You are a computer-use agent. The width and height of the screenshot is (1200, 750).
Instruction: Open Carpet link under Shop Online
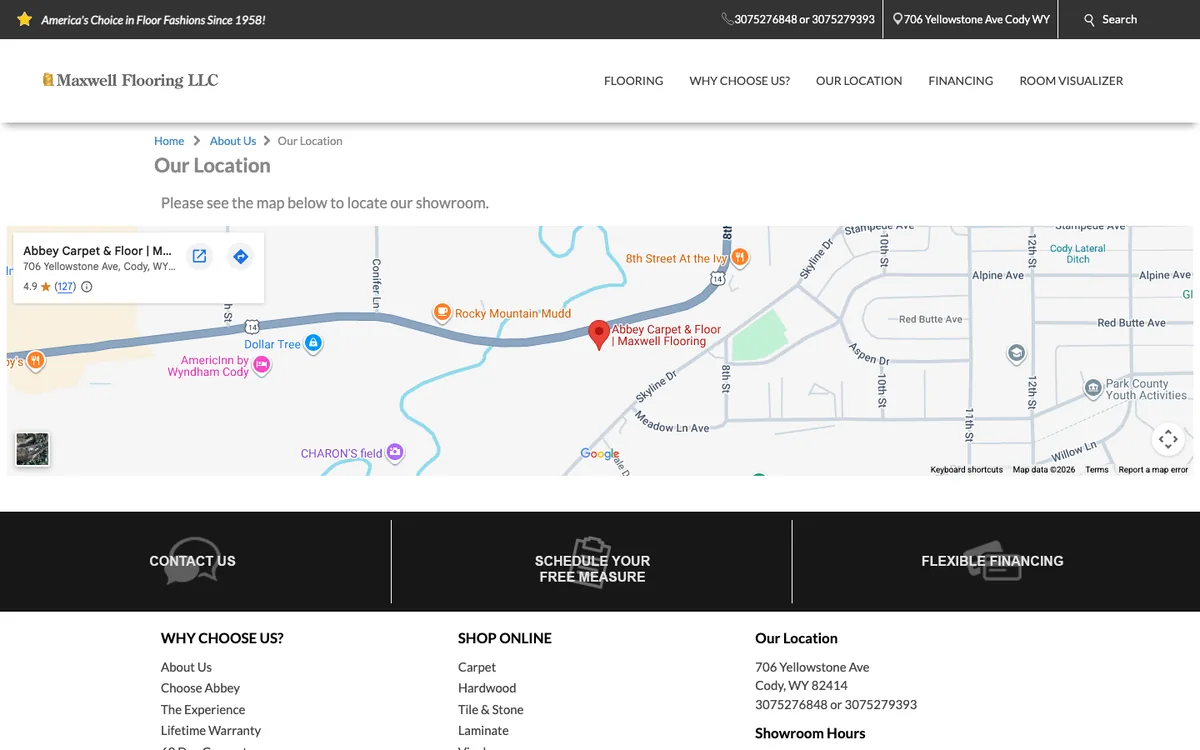coord(477,667)
